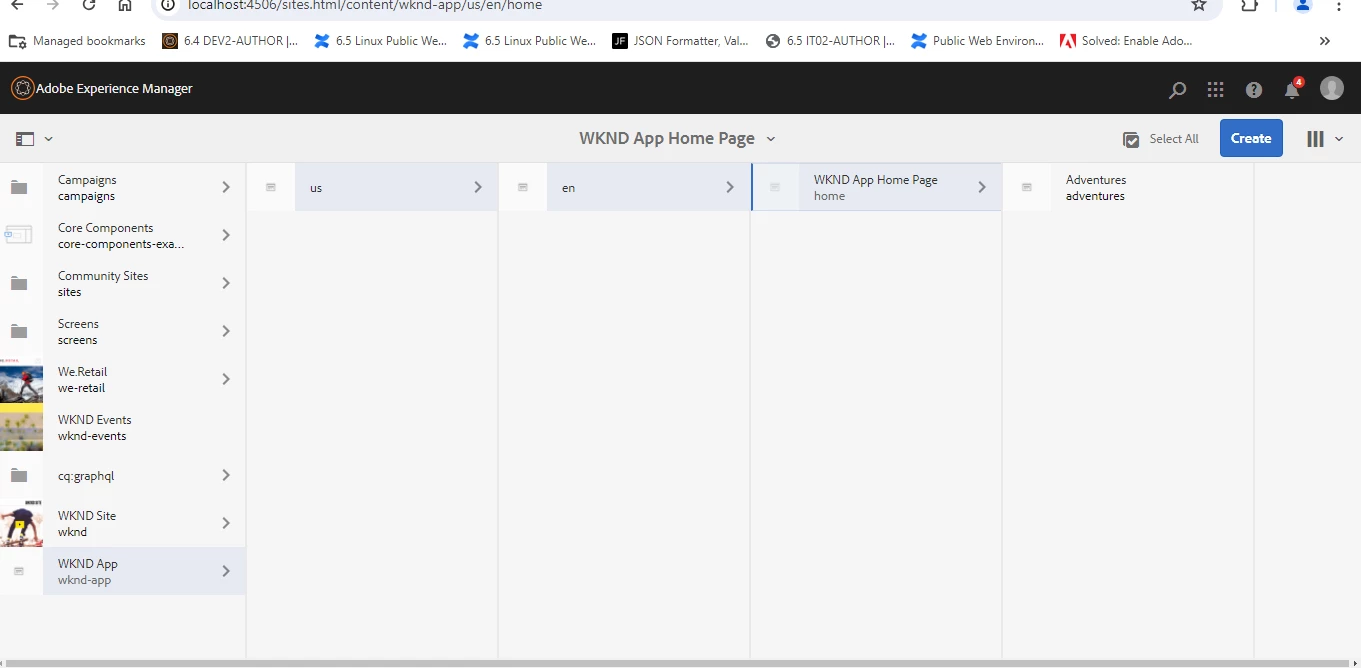Click the WKND App page icon
1361x668 pixels.
[x=19, y=571]
